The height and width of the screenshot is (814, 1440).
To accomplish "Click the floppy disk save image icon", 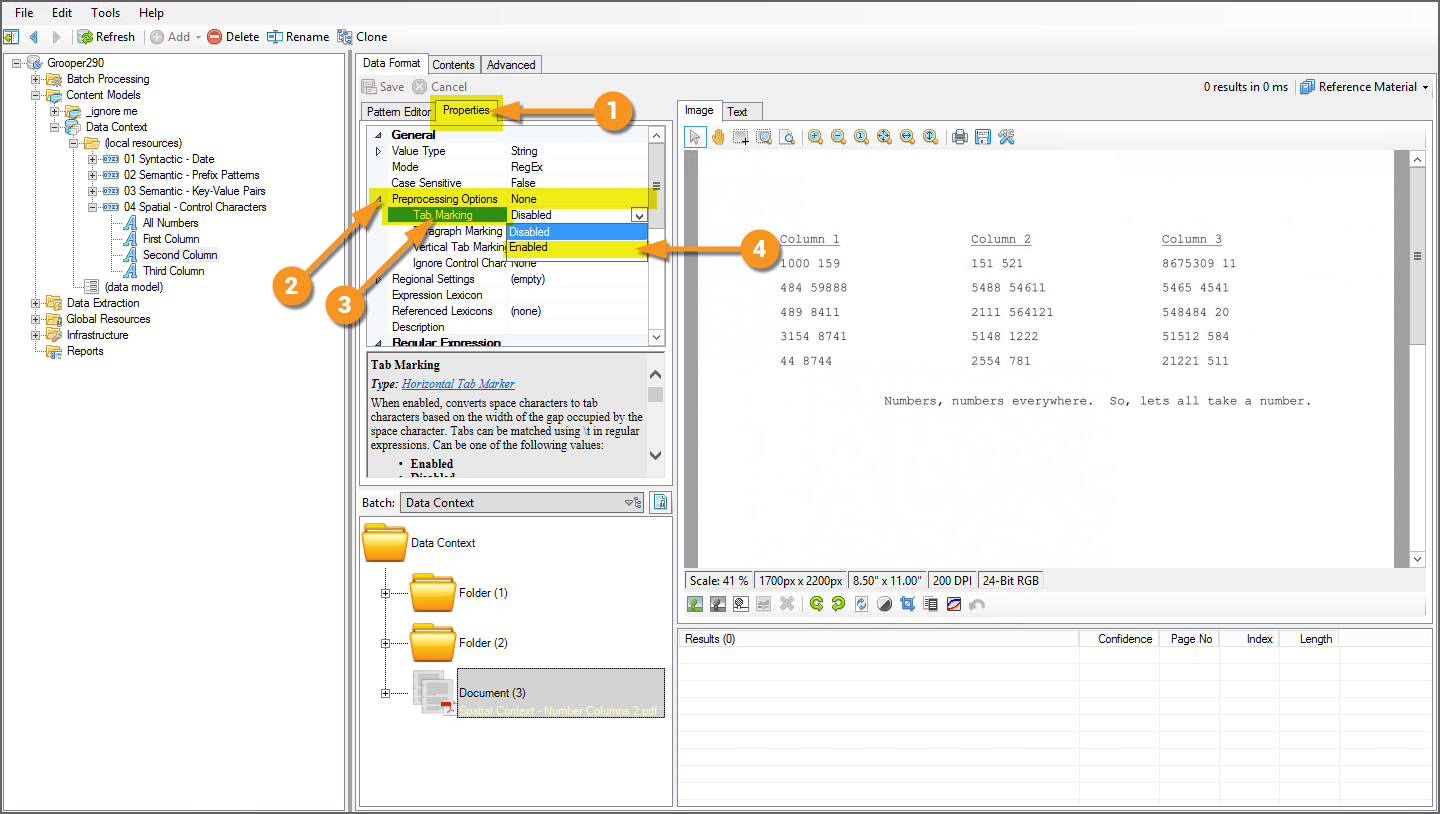I will 983,137.
